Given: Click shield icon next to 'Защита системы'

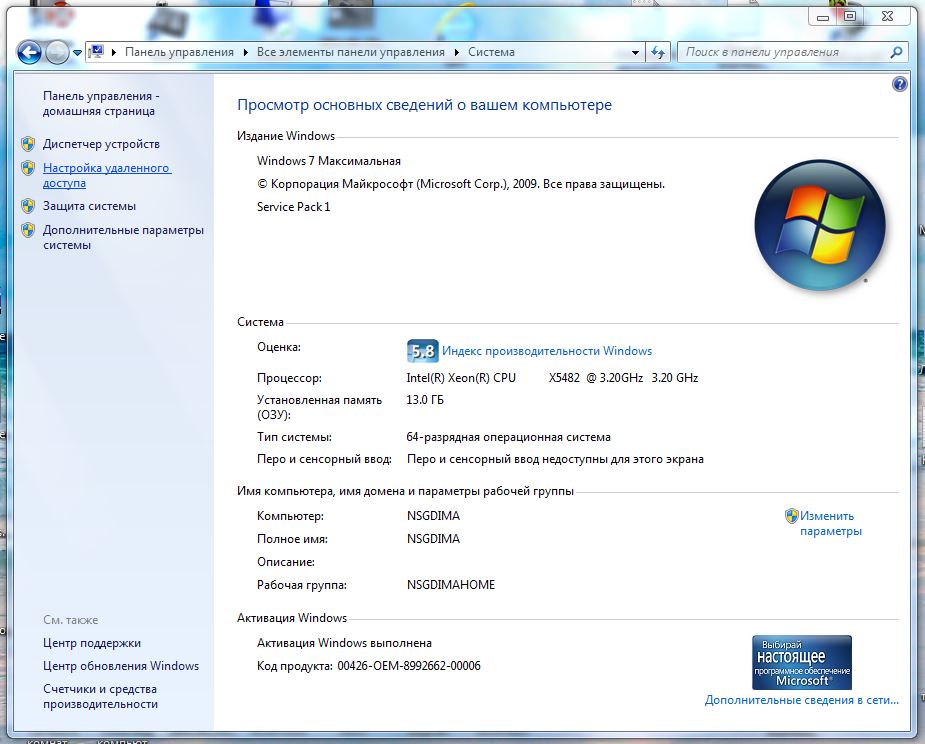Looking at the screenshot, I should (28, 206).
